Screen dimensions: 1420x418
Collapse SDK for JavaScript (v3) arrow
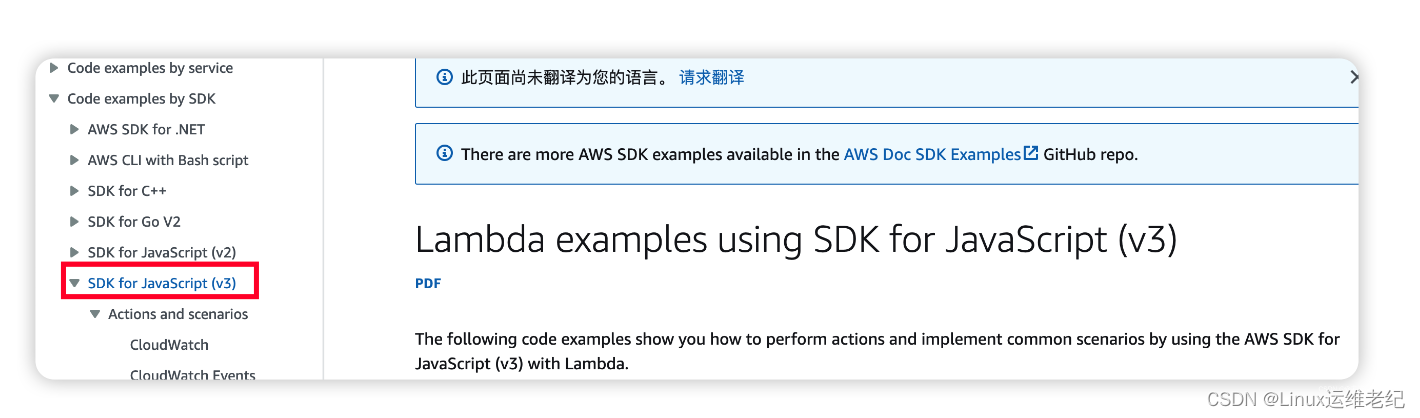(x=75, y=283)
